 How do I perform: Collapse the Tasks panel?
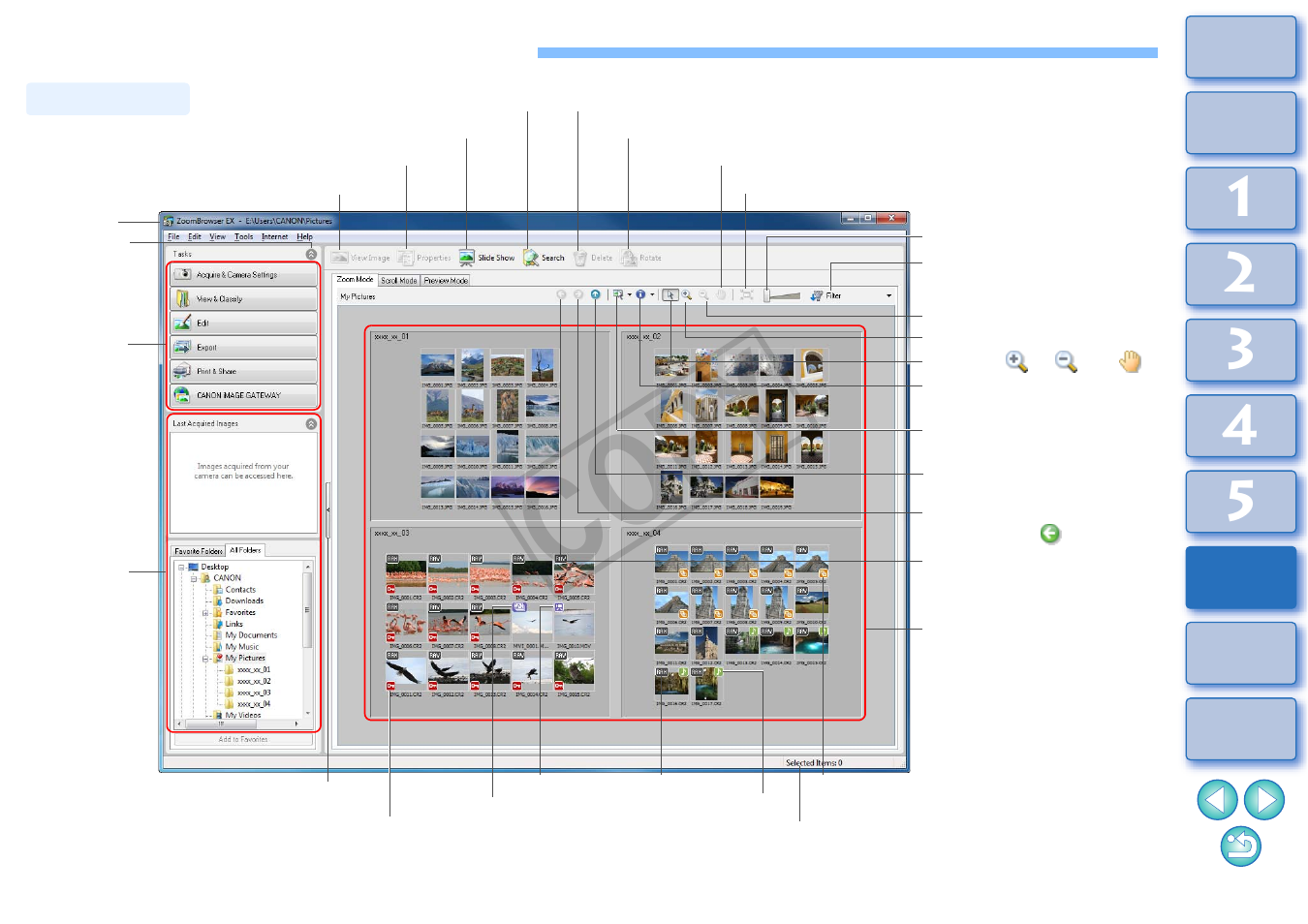[x=311, y=254]
